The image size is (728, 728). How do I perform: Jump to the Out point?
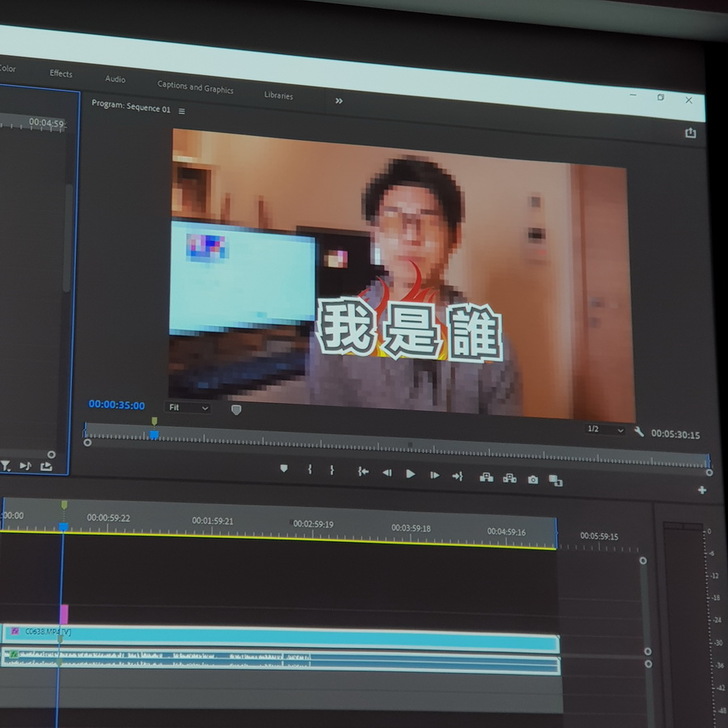tap(457, 476)
